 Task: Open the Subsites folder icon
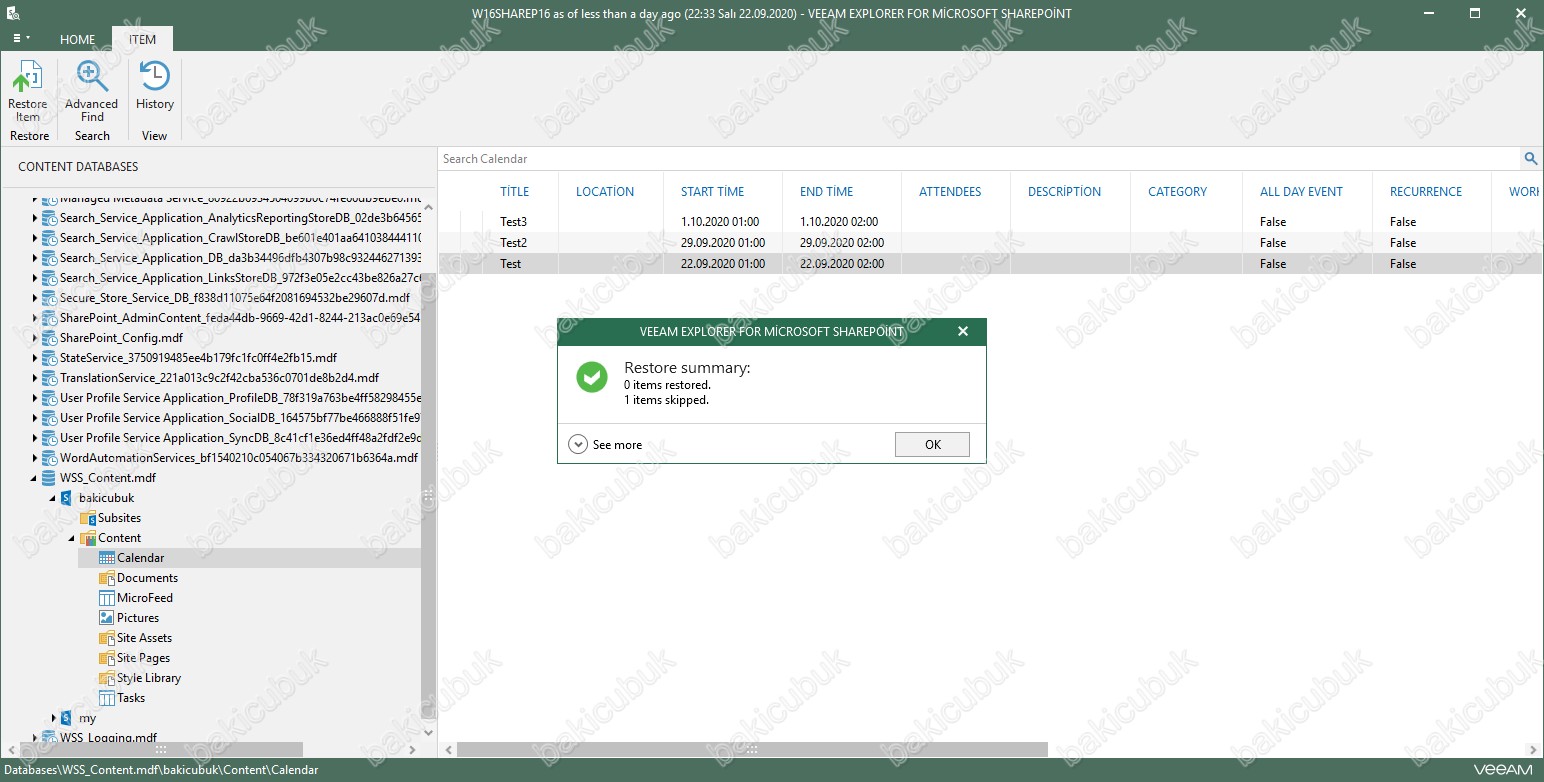point(87,518)
